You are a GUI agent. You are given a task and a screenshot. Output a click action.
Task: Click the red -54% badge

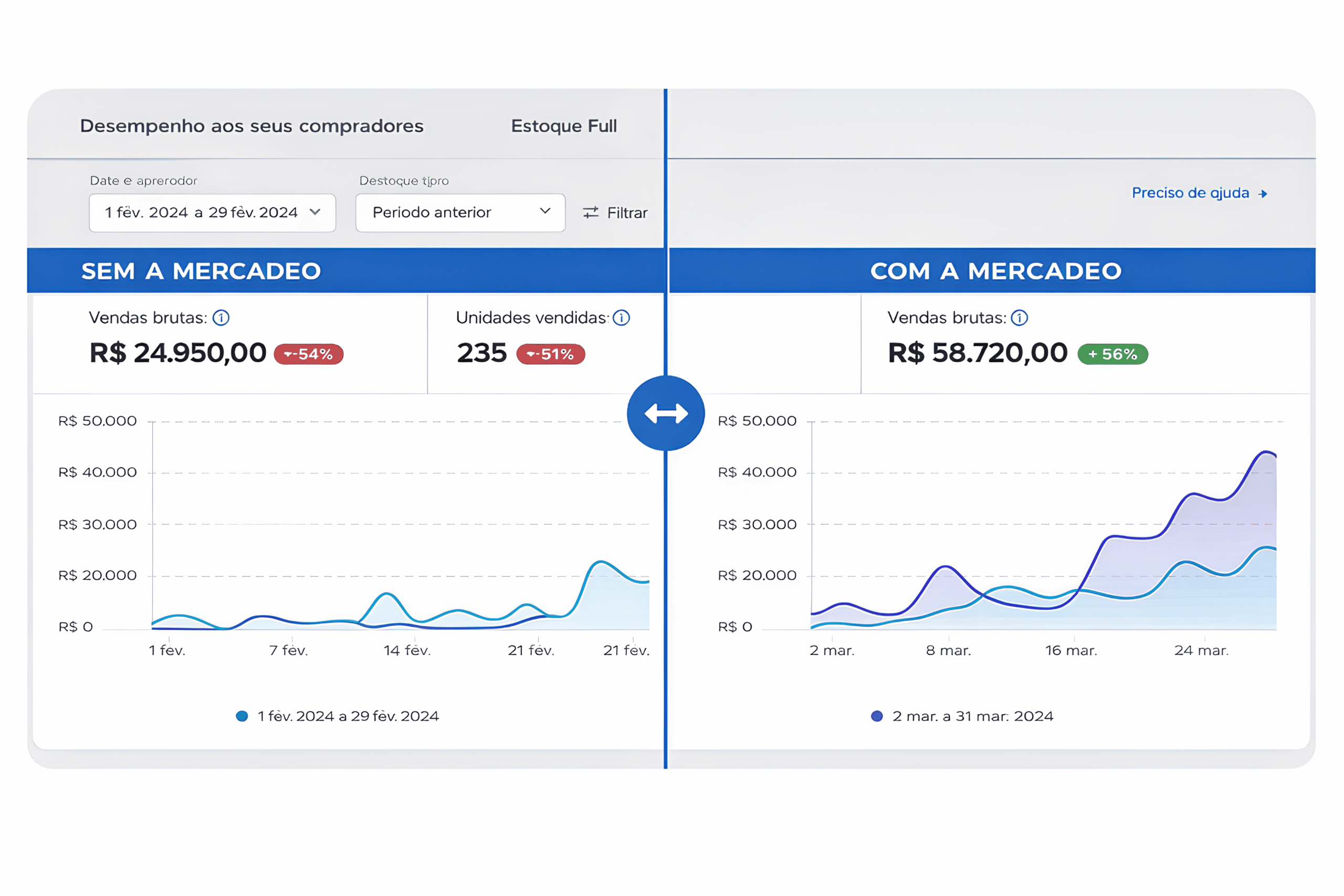pyautogui.click(x=309, y=354)
